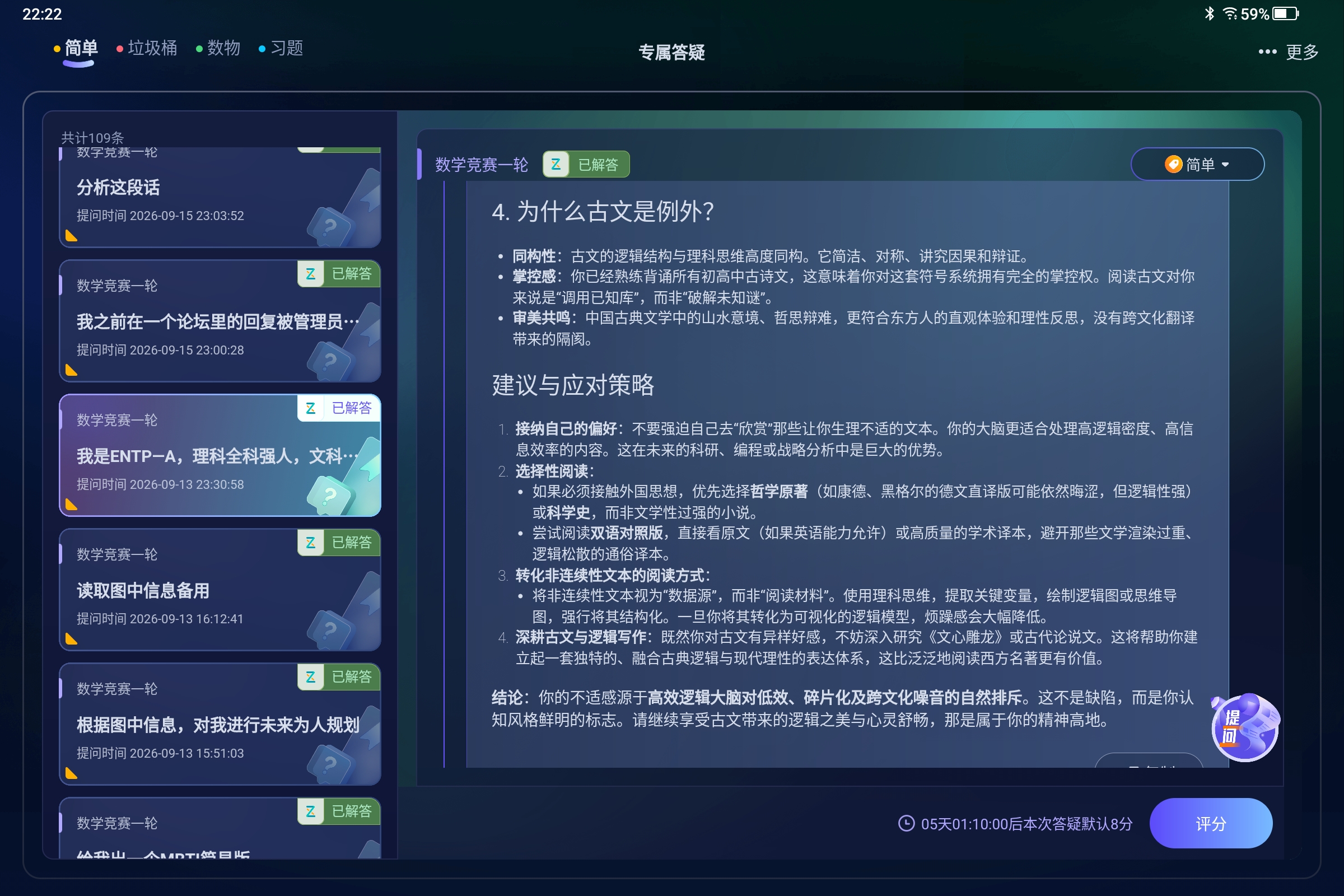The image size is (1344, 896).
Task: Click yellow corner marker on 分析这段话 card
Action: [71, 235]
